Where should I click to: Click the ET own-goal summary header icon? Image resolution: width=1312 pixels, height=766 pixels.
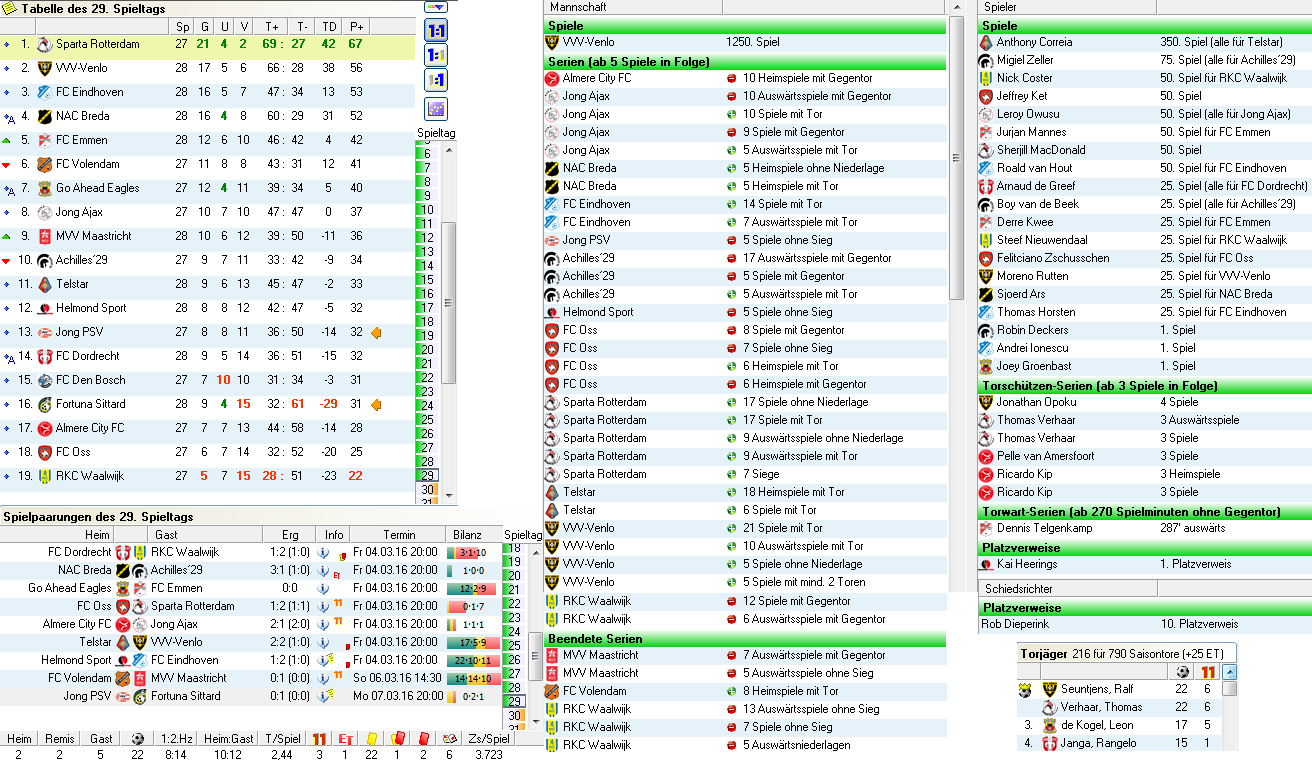(x=346, y=739)
